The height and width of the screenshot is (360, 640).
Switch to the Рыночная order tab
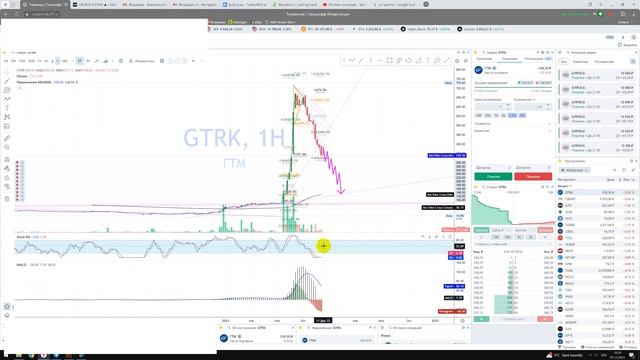tap(484, 59)
